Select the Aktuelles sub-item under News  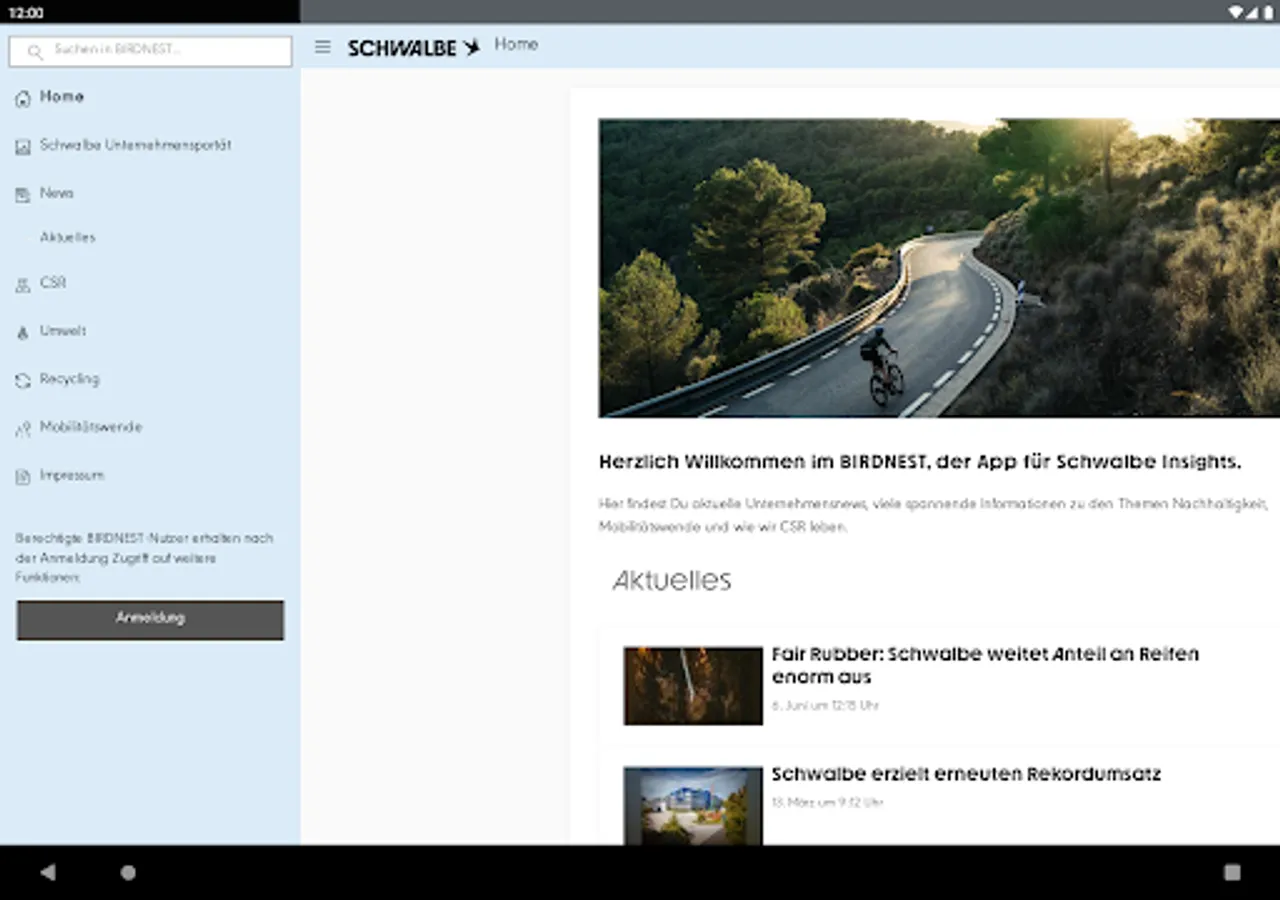coord(68,238)
